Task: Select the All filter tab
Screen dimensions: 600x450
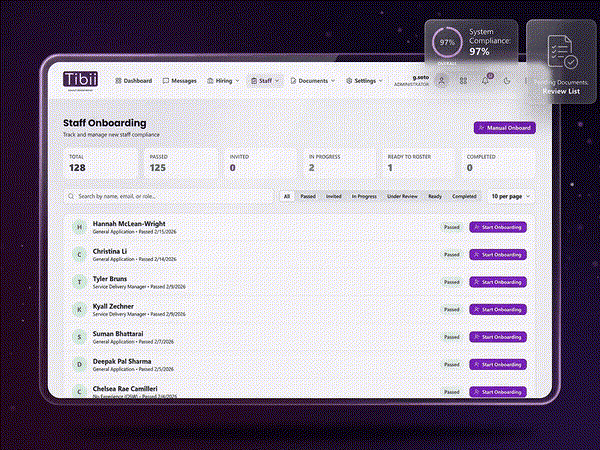Action: pos(287,196)
